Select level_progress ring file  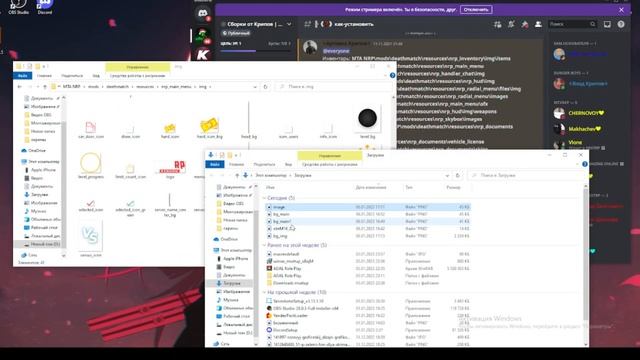(x=91, y=166)
